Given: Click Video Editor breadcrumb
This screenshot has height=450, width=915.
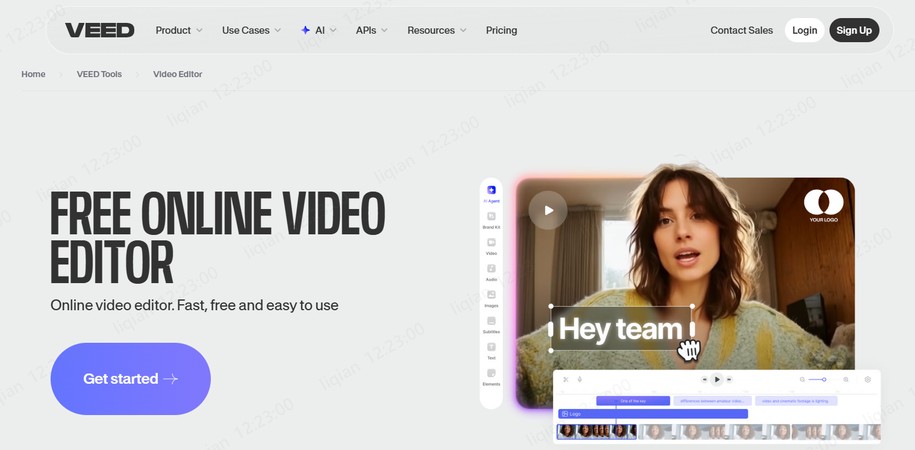Looking at the screenshot, I should pos(177,74).
